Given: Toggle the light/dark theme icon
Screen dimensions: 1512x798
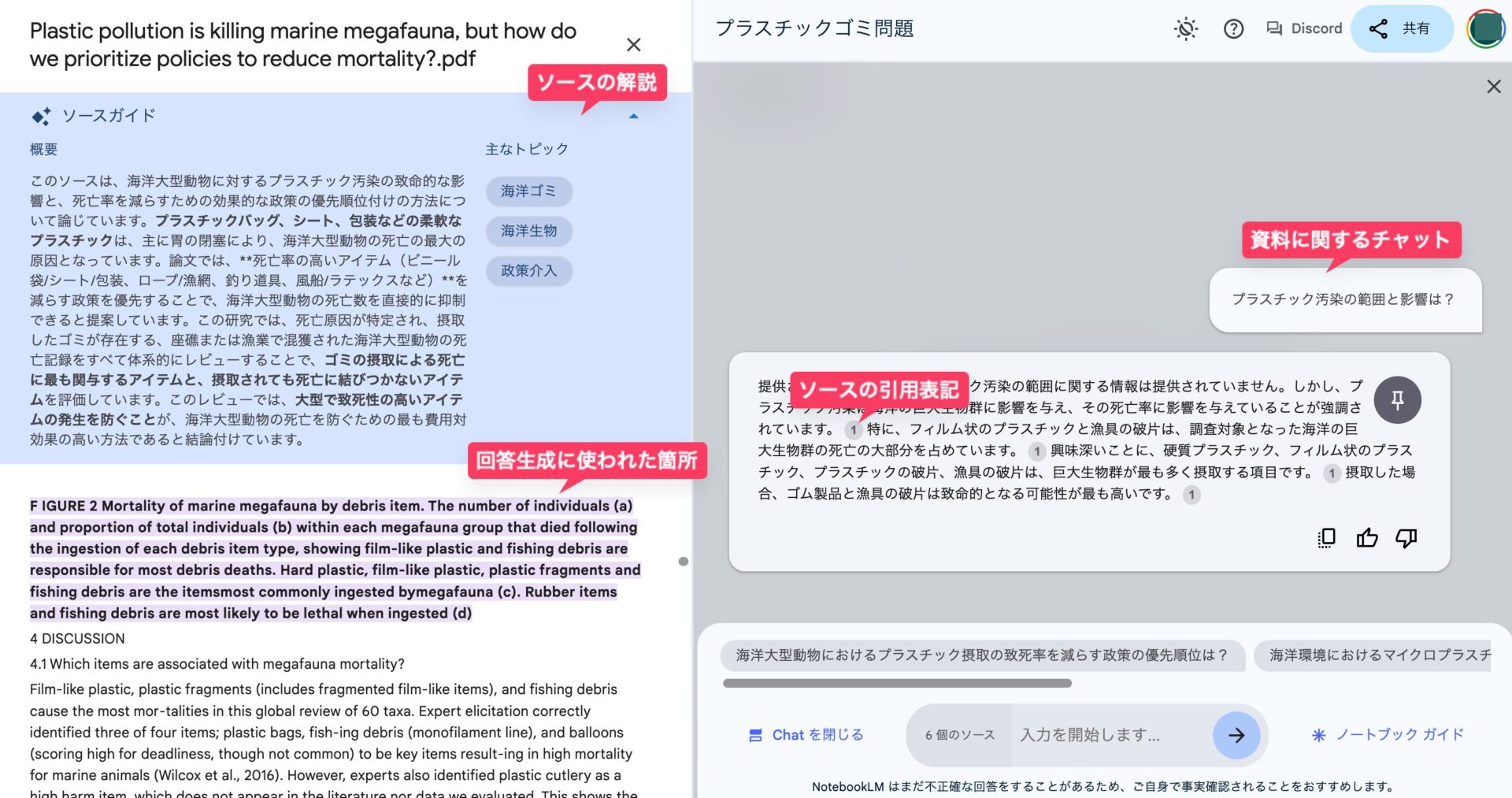Looking at the screenshot, I should coord(1185,29).
